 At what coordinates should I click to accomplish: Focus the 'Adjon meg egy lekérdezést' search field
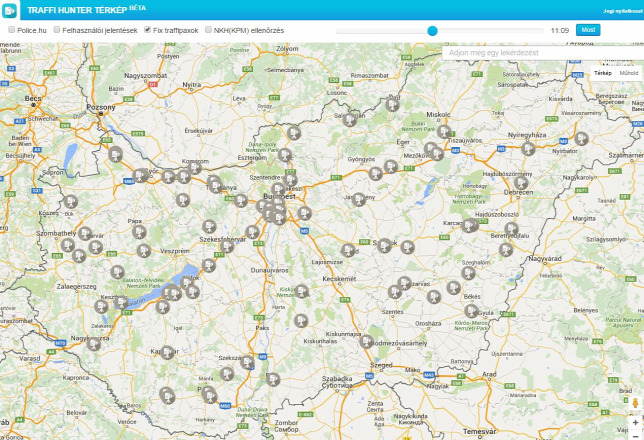click(x=543, y=53)
